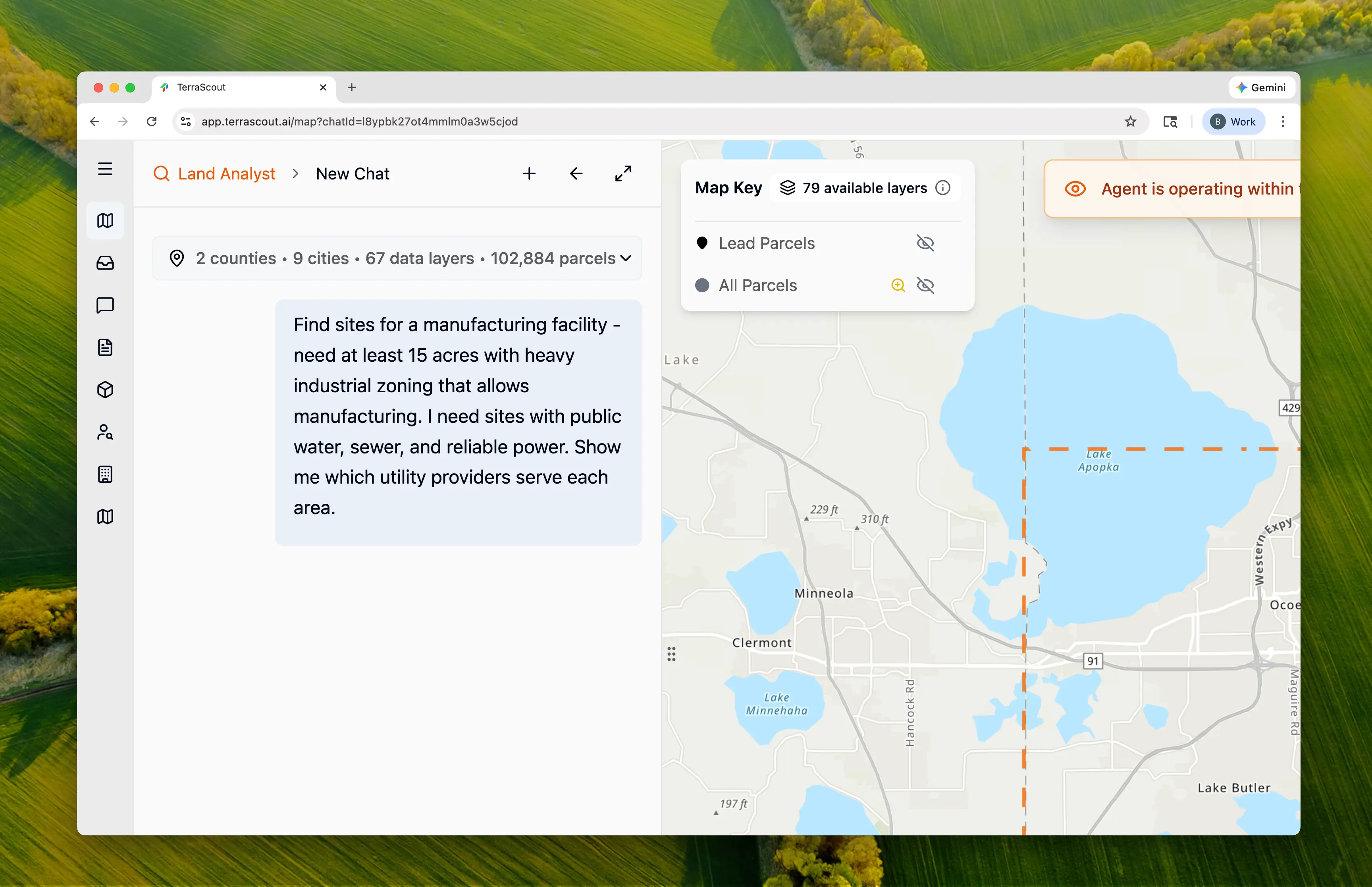Viewport: 1372px width, 887px height.
Task: Open the person search sidebar icon
Action: point(105,432)
